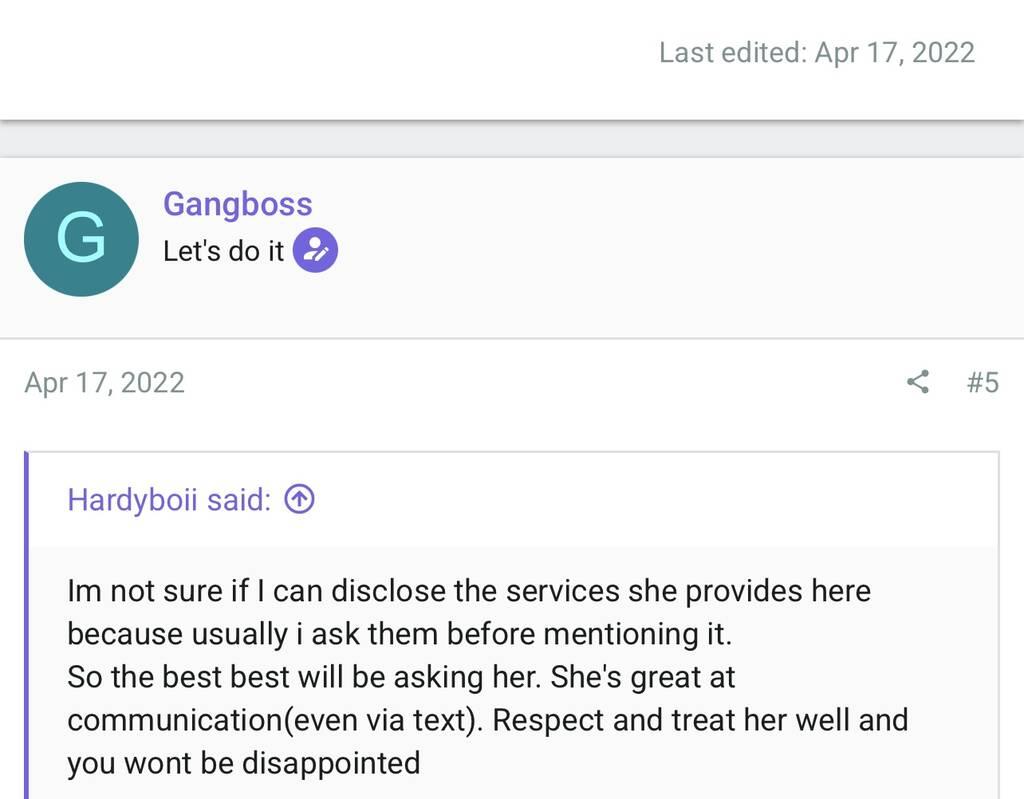Click the purple badge beside Let's do it

pyautogui.click(x=315, y=251)
